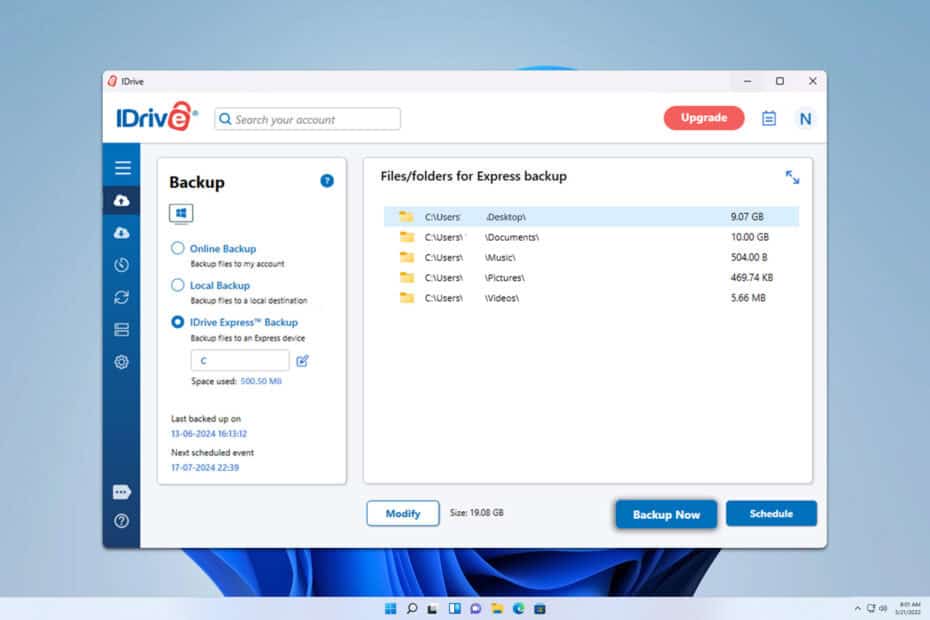
Task: Open the Windows Start button
Action: click(390, 609)
